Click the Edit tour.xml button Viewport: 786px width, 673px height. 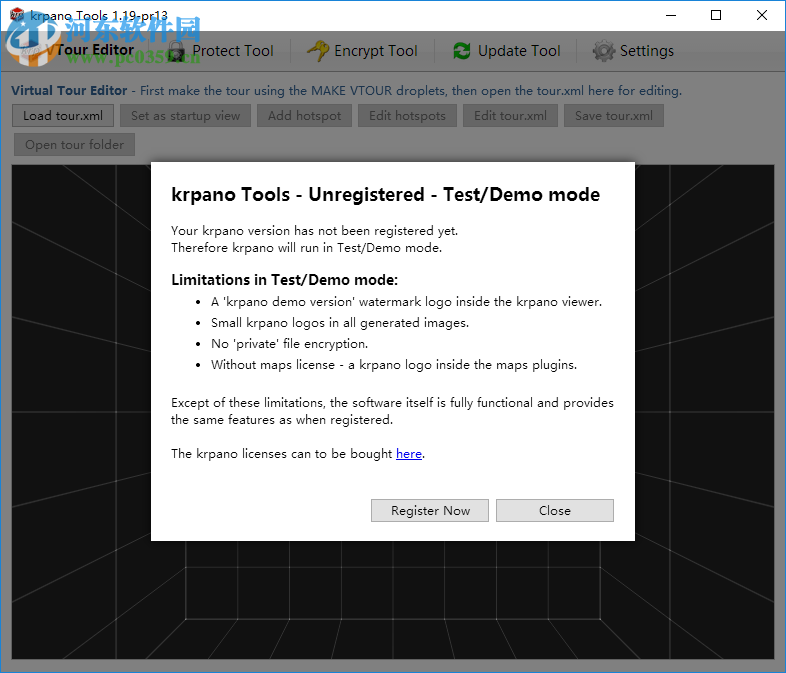[x=510, y=116]
